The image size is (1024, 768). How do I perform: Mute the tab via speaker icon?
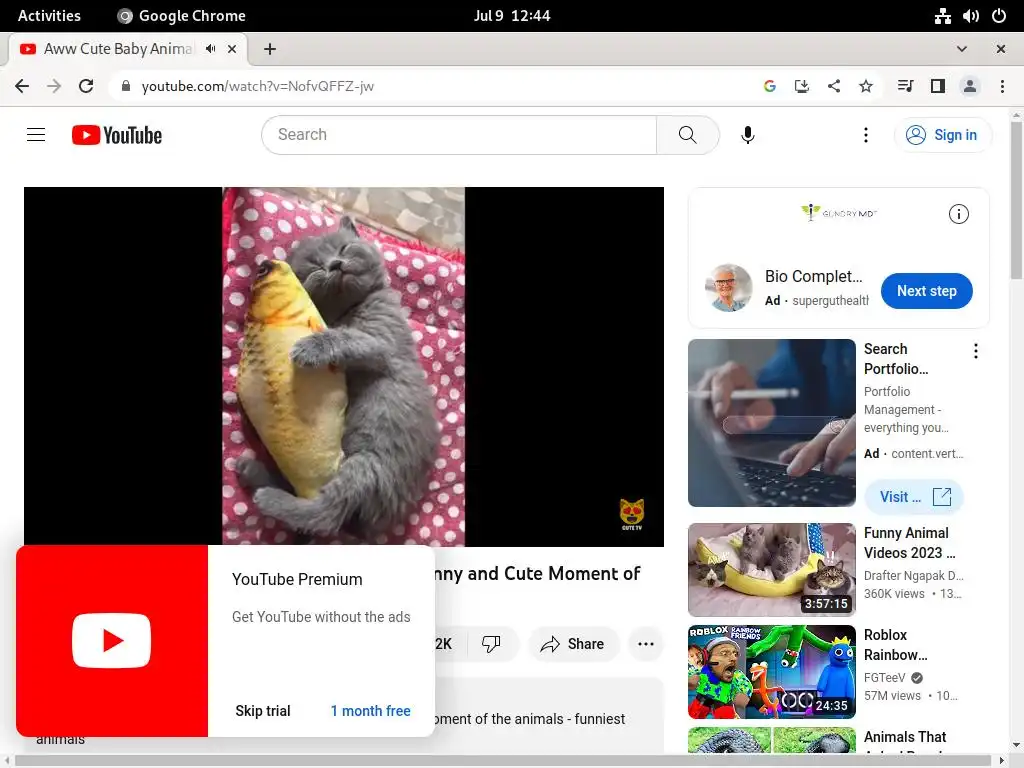tap(210, 49)
